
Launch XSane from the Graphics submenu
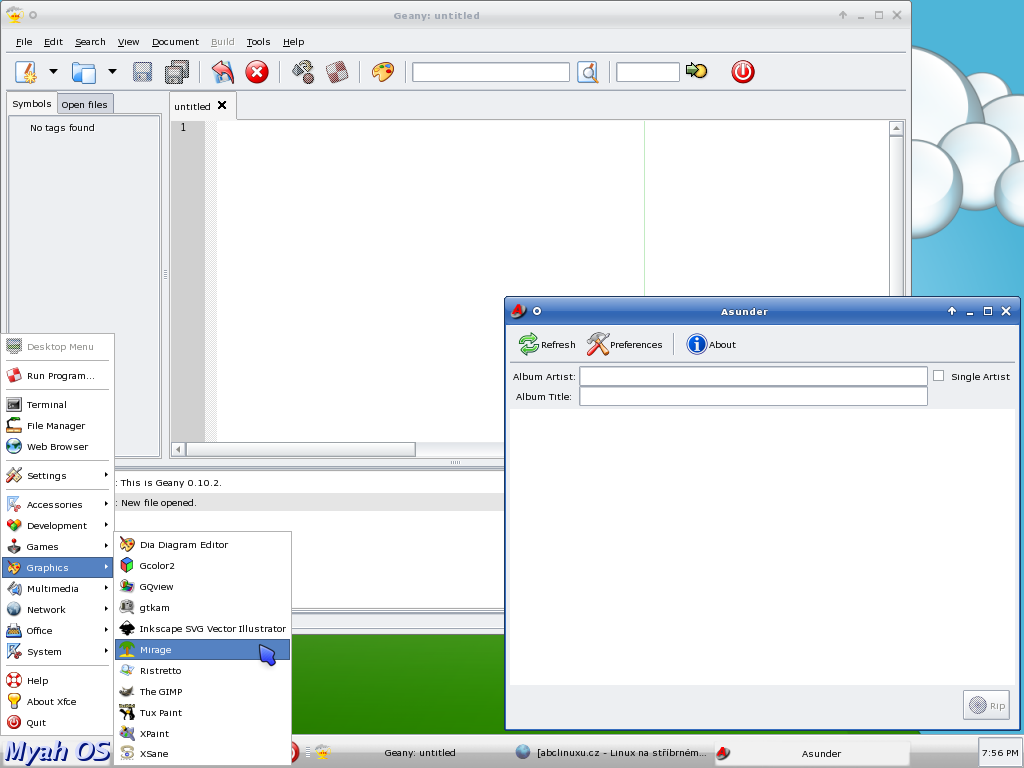coord(202,754)
